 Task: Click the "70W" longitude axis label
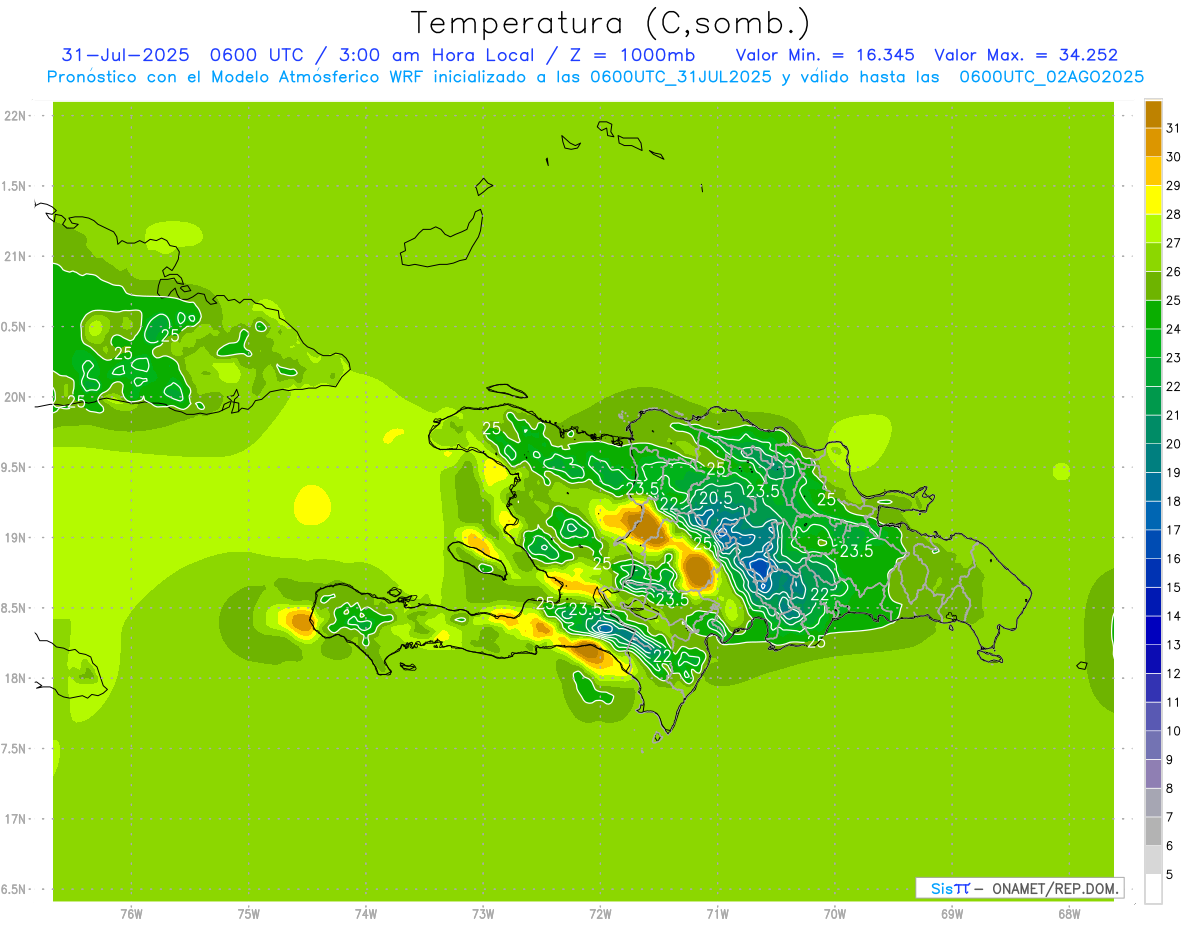[835, 914]
